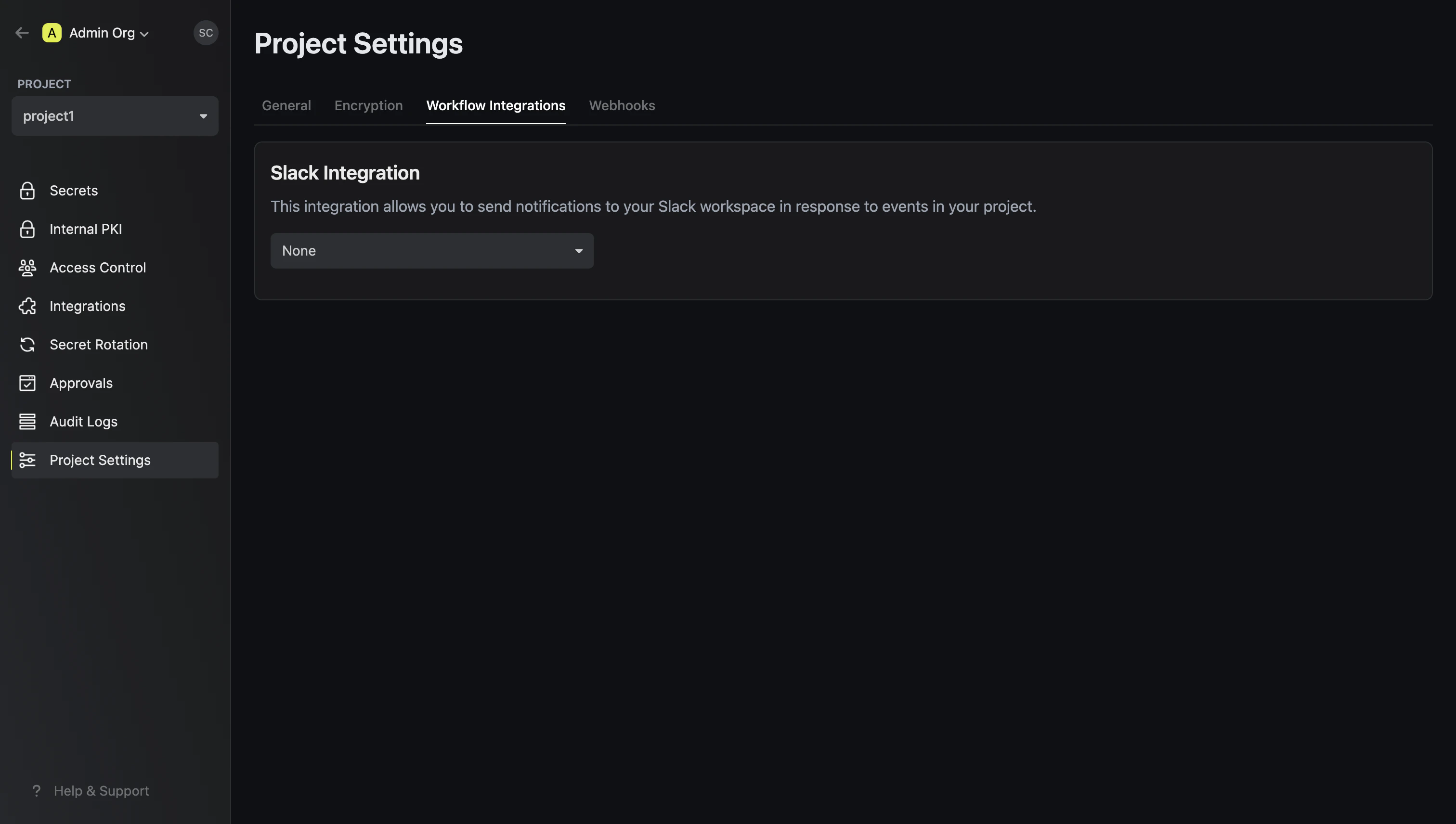The image size is (1456, 824).
Task: Click the Internal PKI lock icon
Action: coord(27,229)
